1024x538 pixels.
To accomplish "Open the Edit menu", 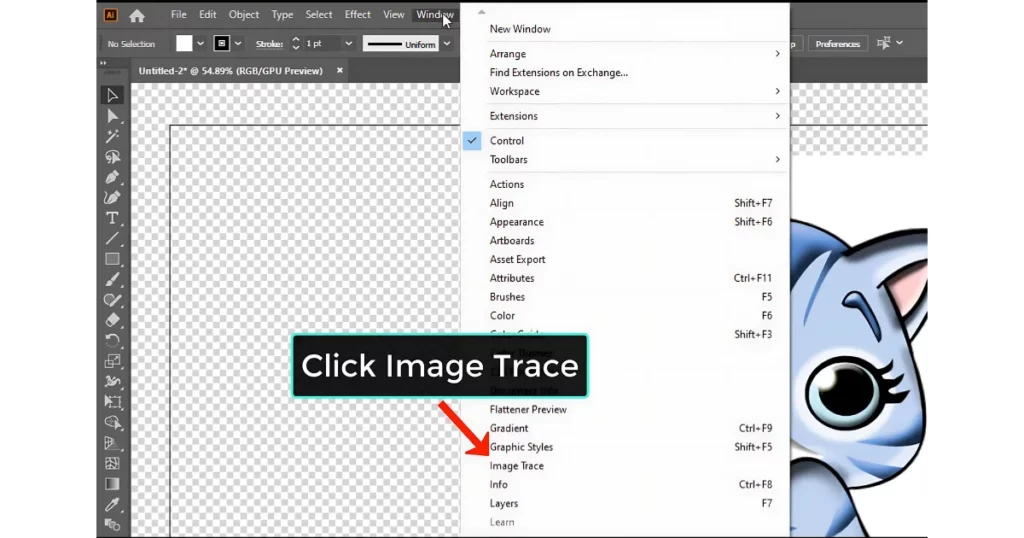I will pyautogui.click(x=208, y=14).
